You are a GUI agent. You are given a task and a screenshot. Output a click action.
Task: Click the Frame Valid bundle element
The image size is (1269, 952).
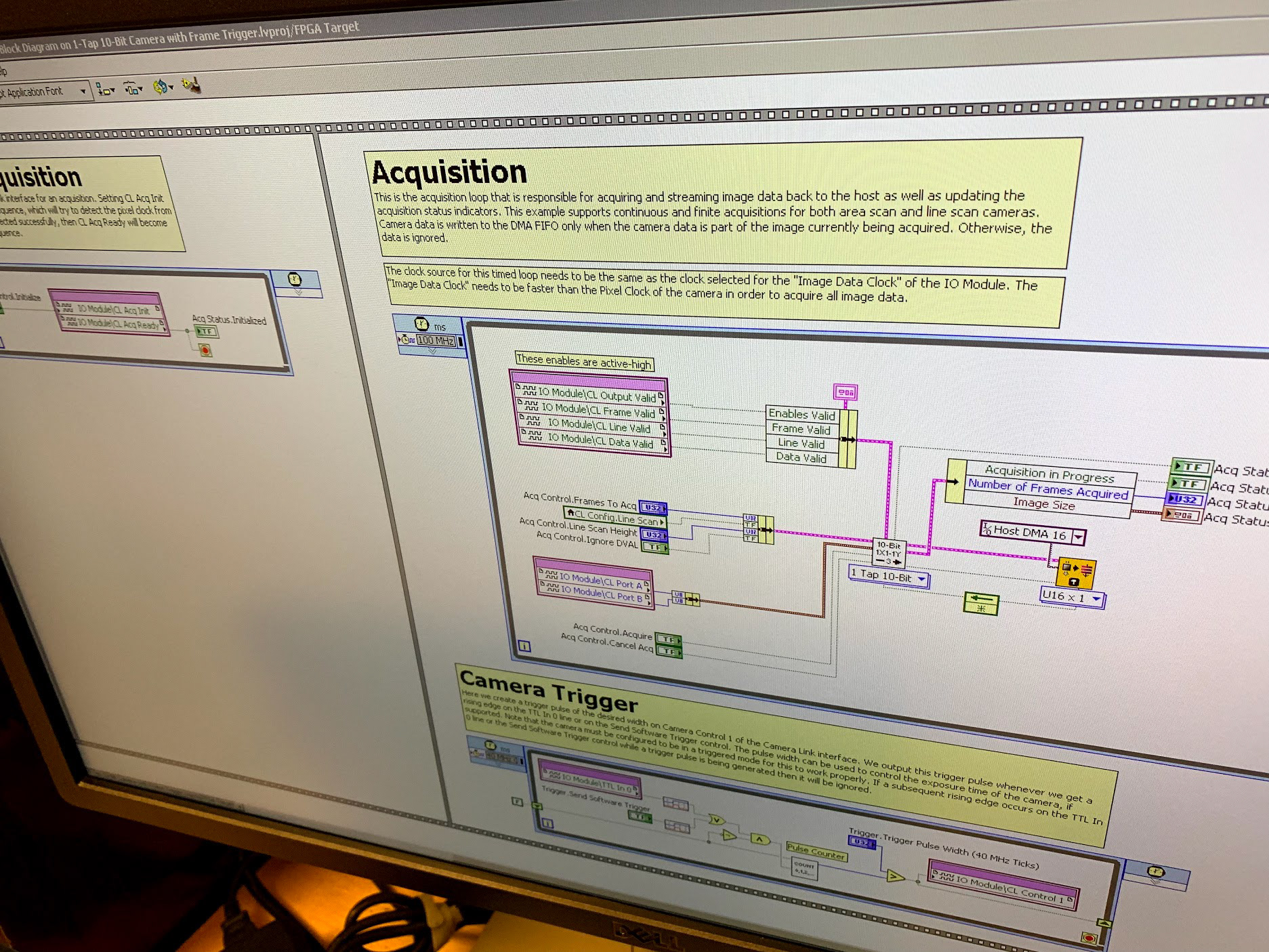tap(802, 429)
